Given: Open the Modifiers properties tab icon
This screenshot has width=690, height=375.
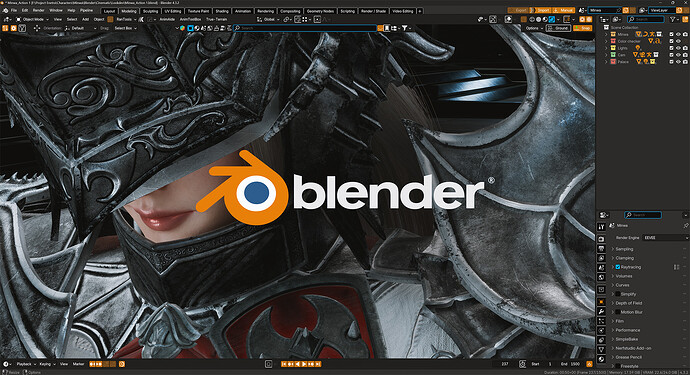Looking at the screenshot, I should (x=601, y=312).
